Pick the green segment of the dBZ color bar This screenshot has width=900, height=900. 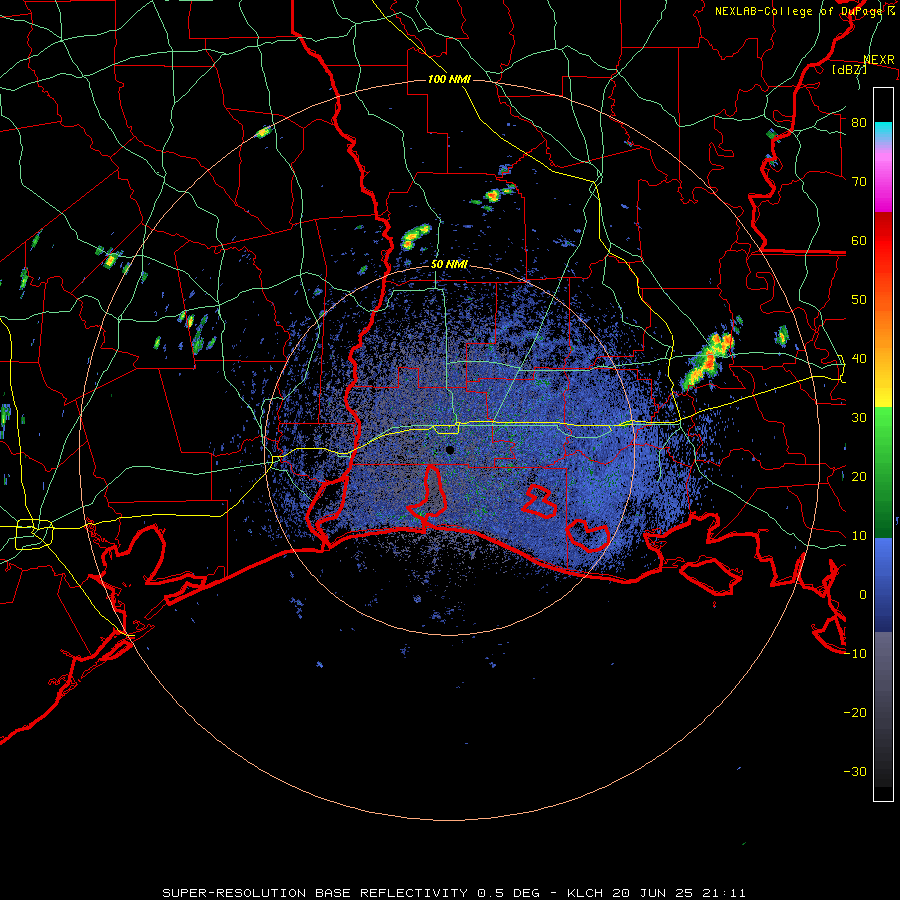883,472
